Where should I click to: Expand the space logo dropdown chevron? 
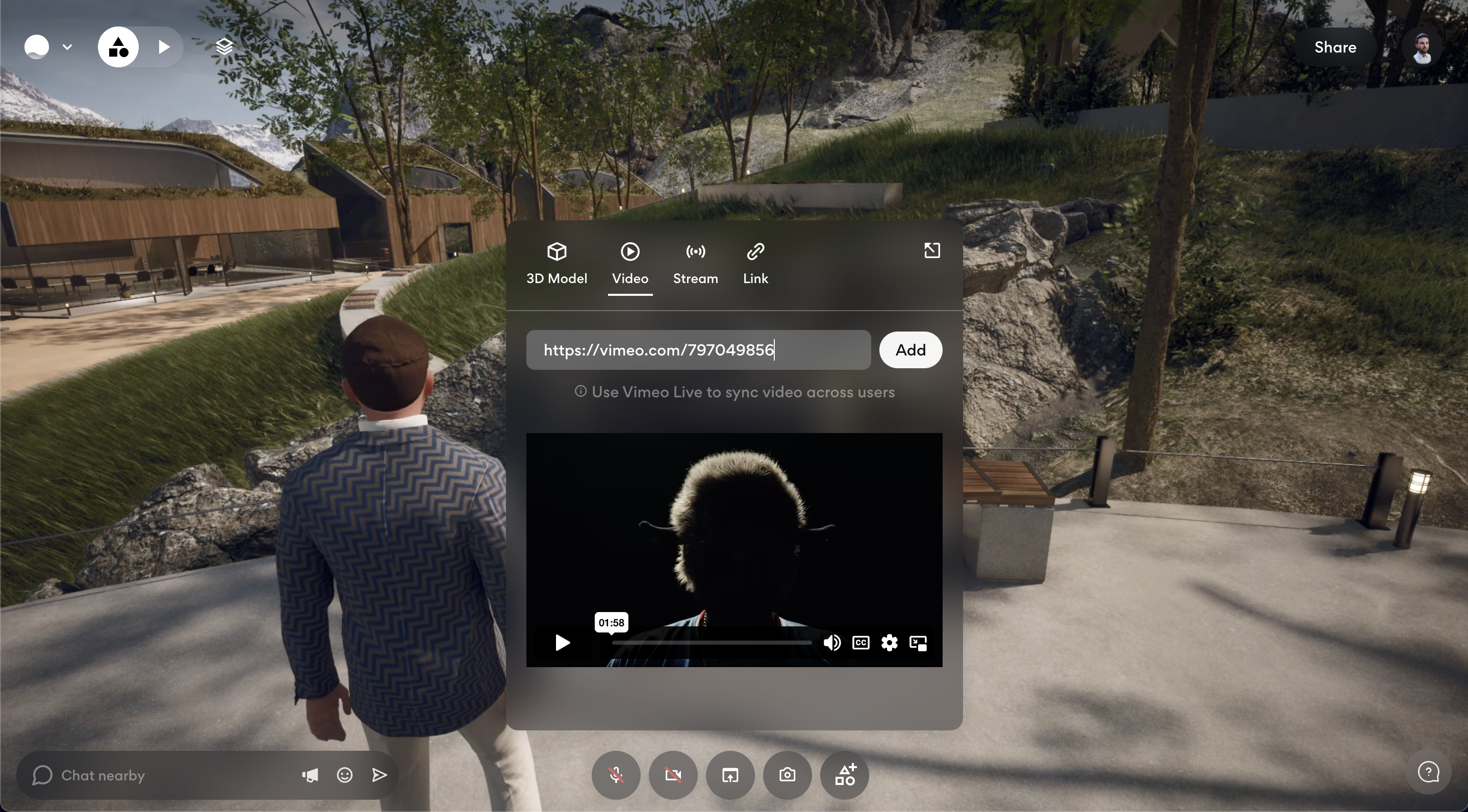click(67, 47)
